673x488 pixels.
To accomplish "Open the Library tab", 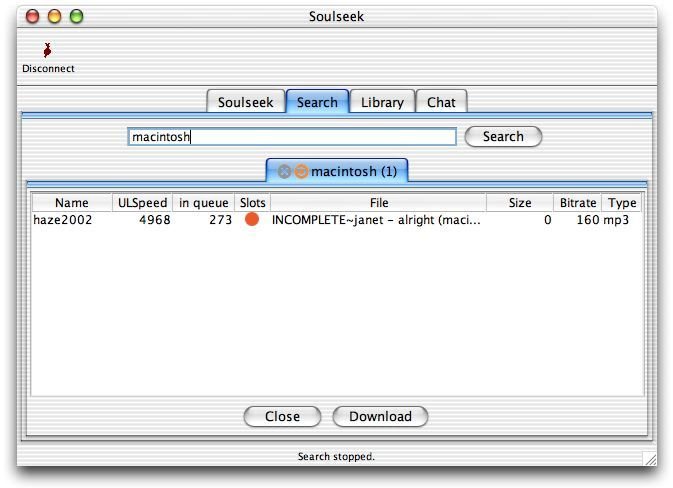I will click(x=382, y=102).
